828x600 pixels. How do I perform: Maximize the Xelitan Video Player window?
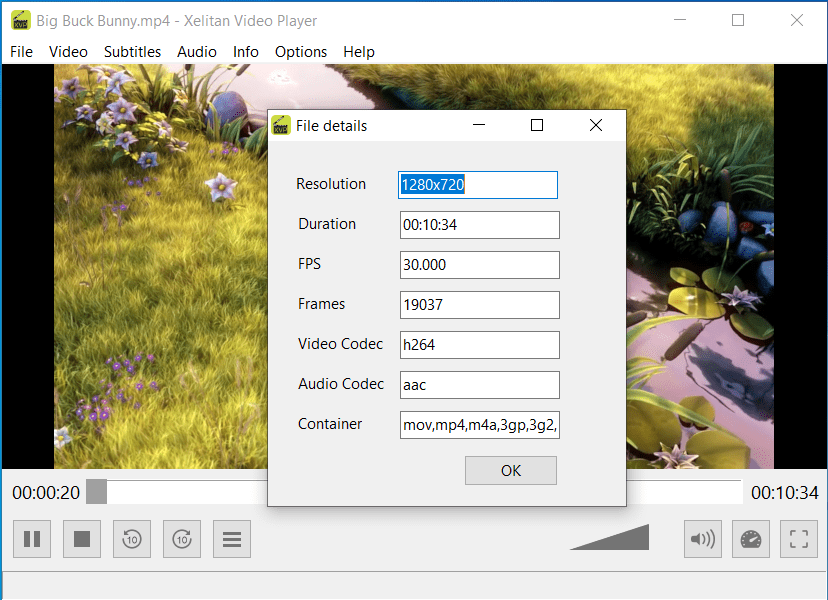pos(738,21)
